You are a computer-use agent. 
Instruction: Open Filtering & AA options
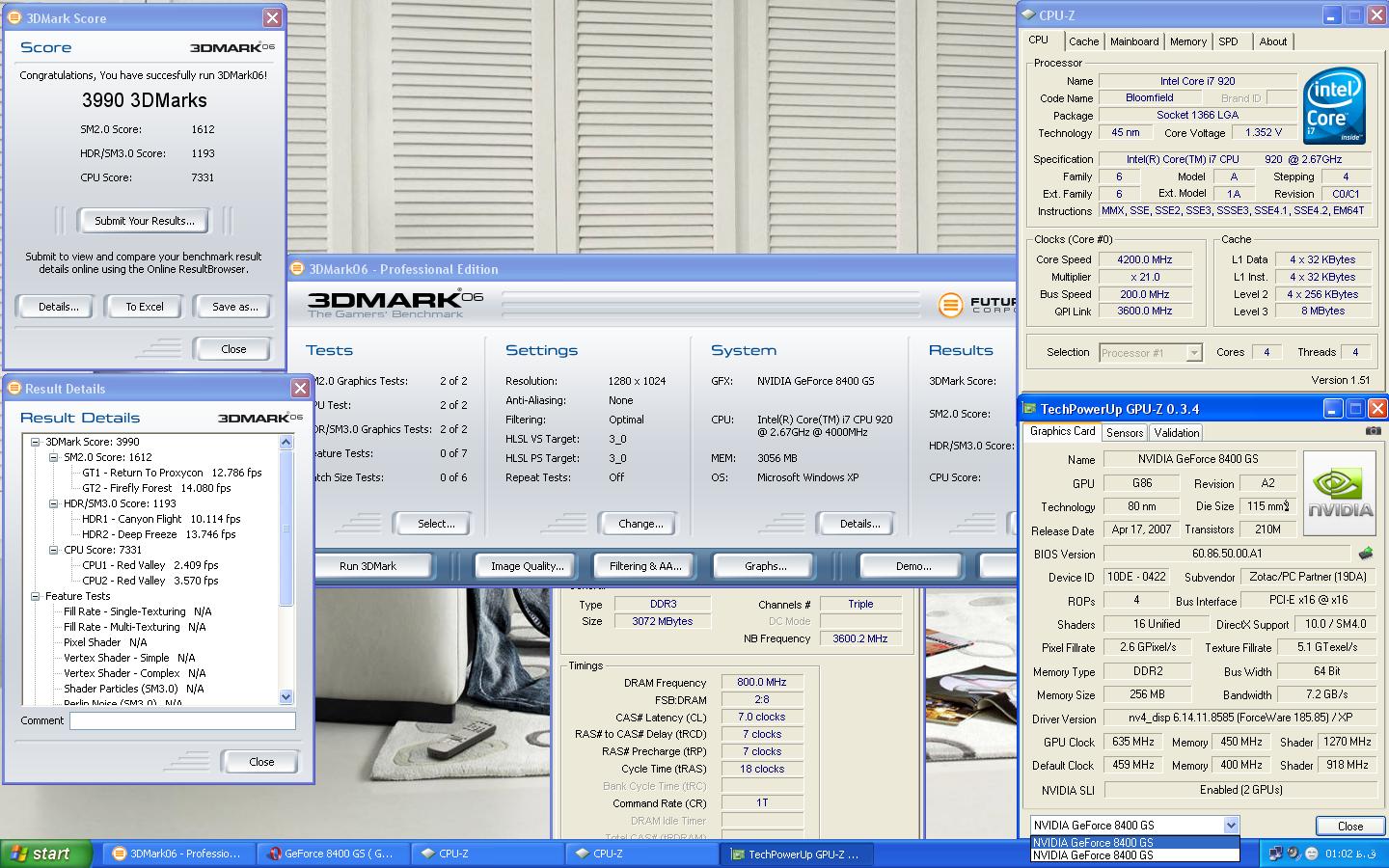645,566
